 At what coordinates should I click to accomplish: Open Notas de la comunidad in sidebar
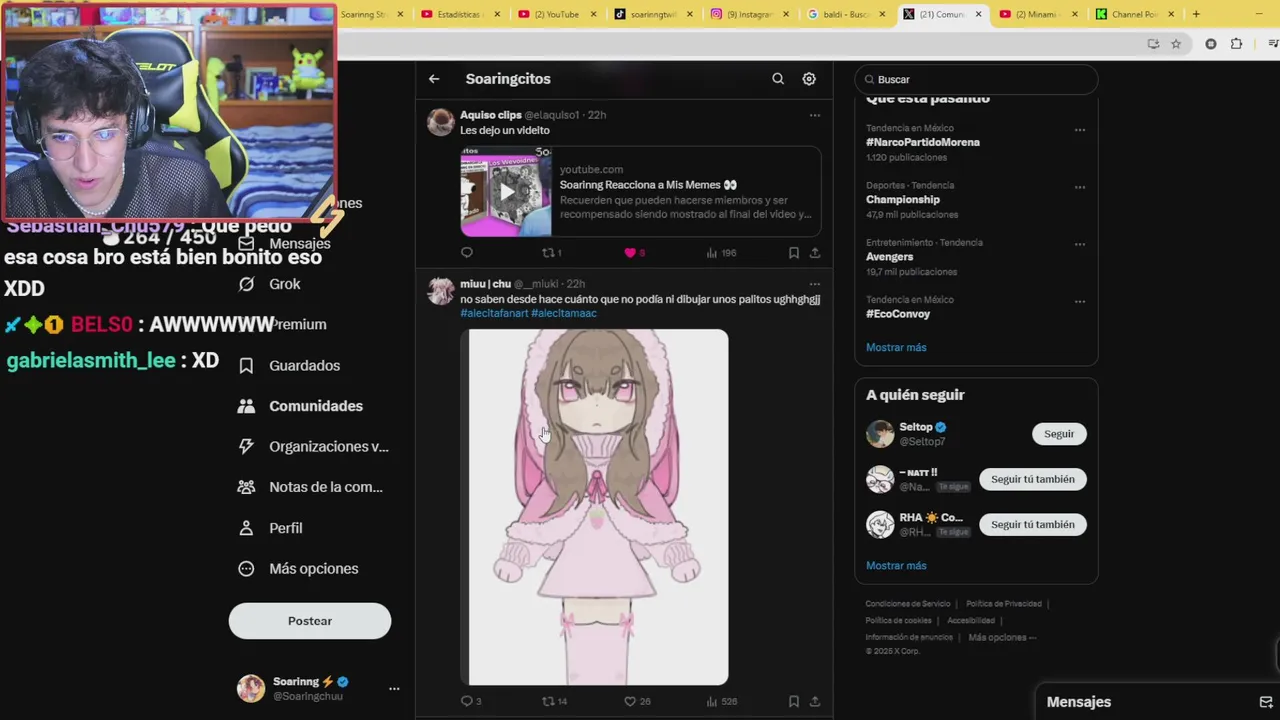[x=310, y=487]
